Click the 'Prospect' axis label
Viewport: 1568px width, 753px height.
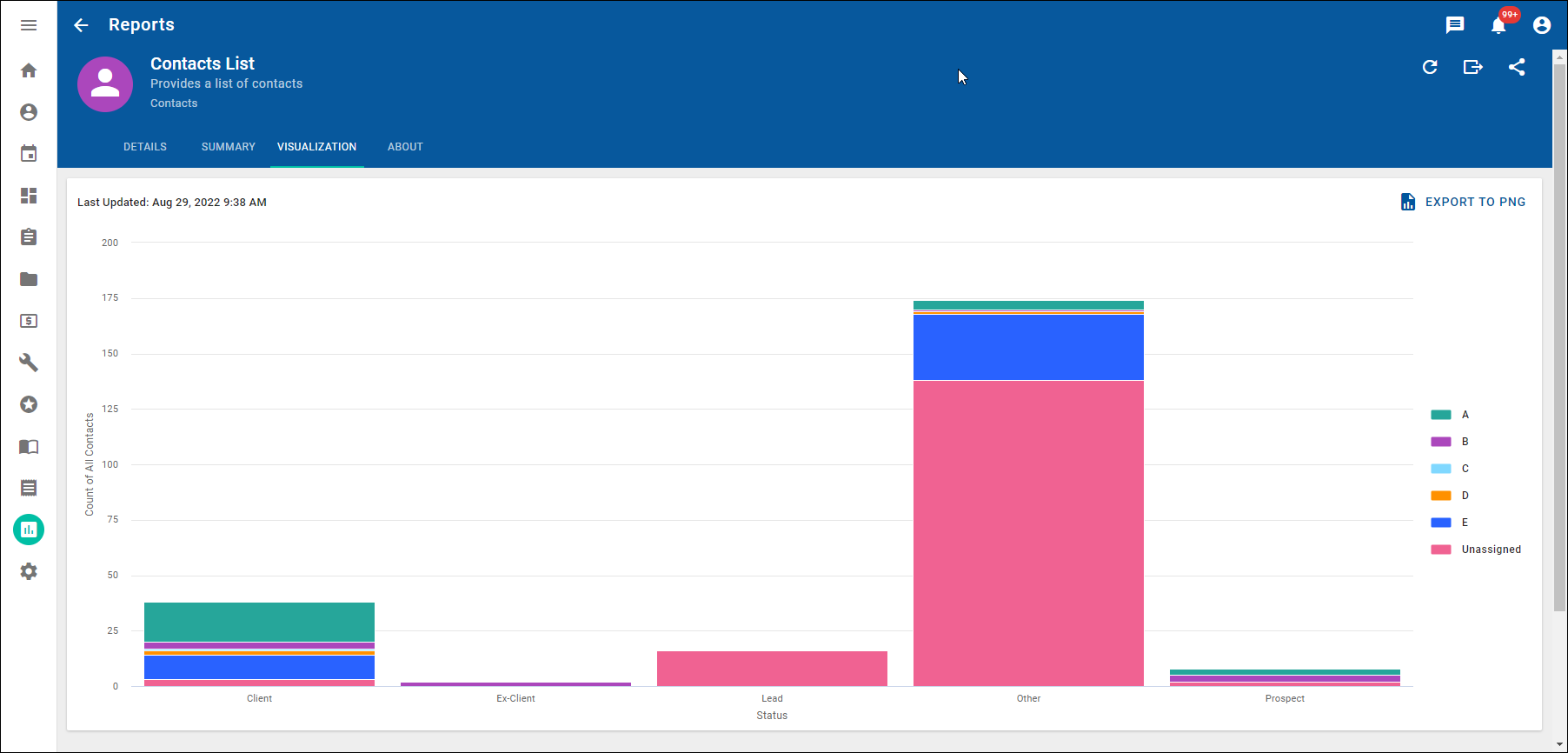coord(1285,698)
